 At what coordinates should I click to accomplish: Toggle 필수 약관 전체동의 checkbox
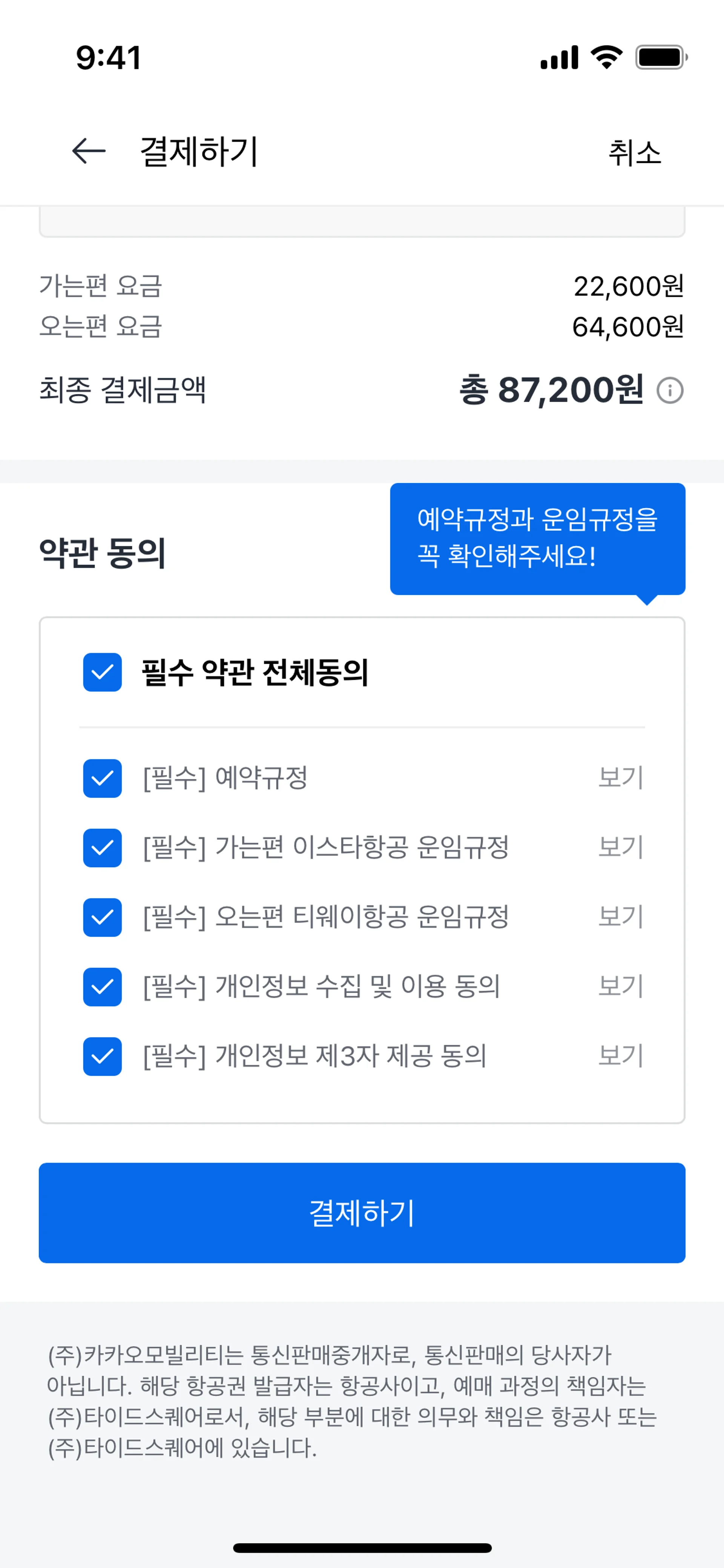[x=102, y=673]
